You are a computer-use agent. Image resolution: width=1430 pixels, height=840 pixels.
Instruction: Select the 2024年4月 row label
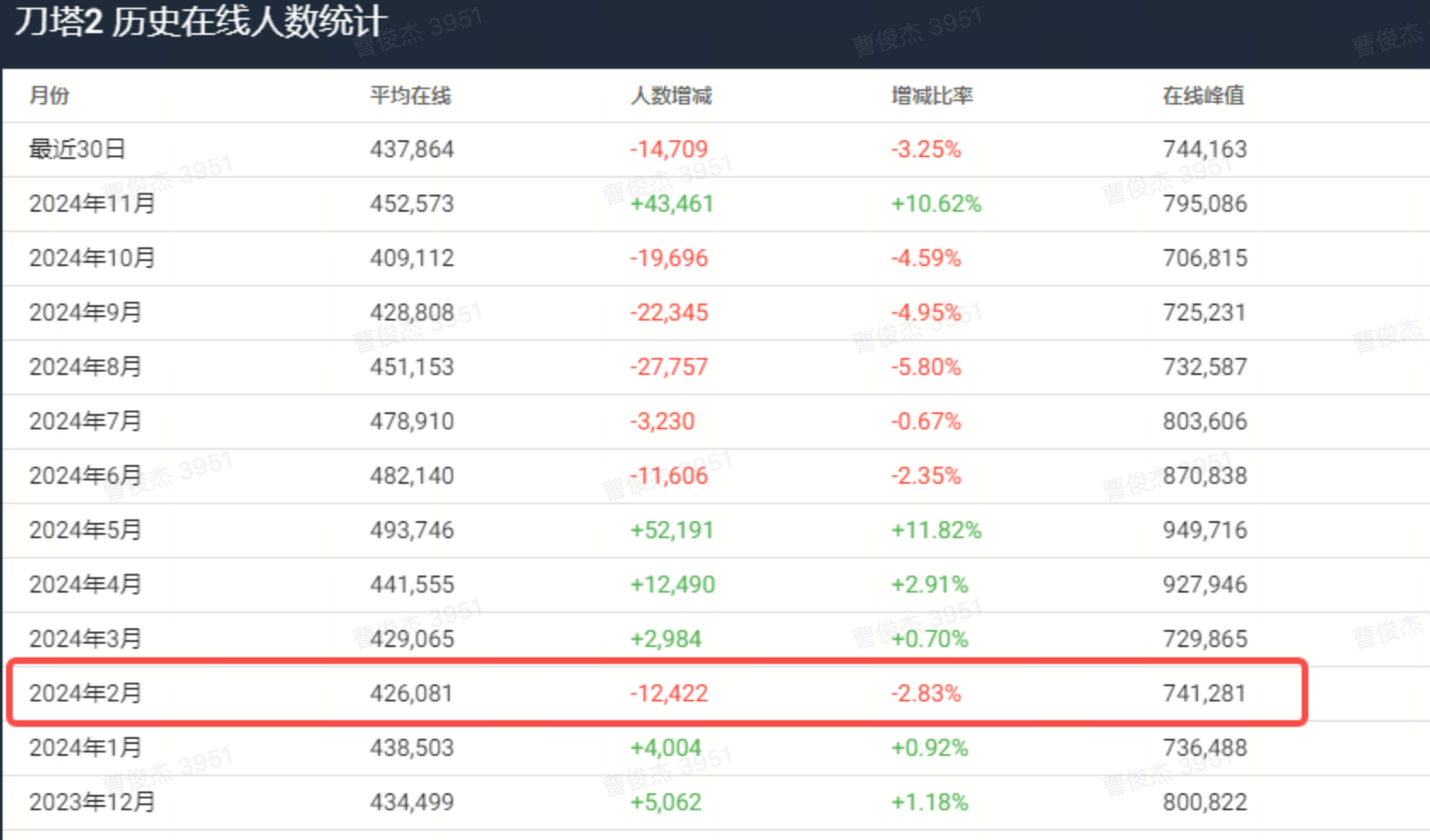click(85, 585)
